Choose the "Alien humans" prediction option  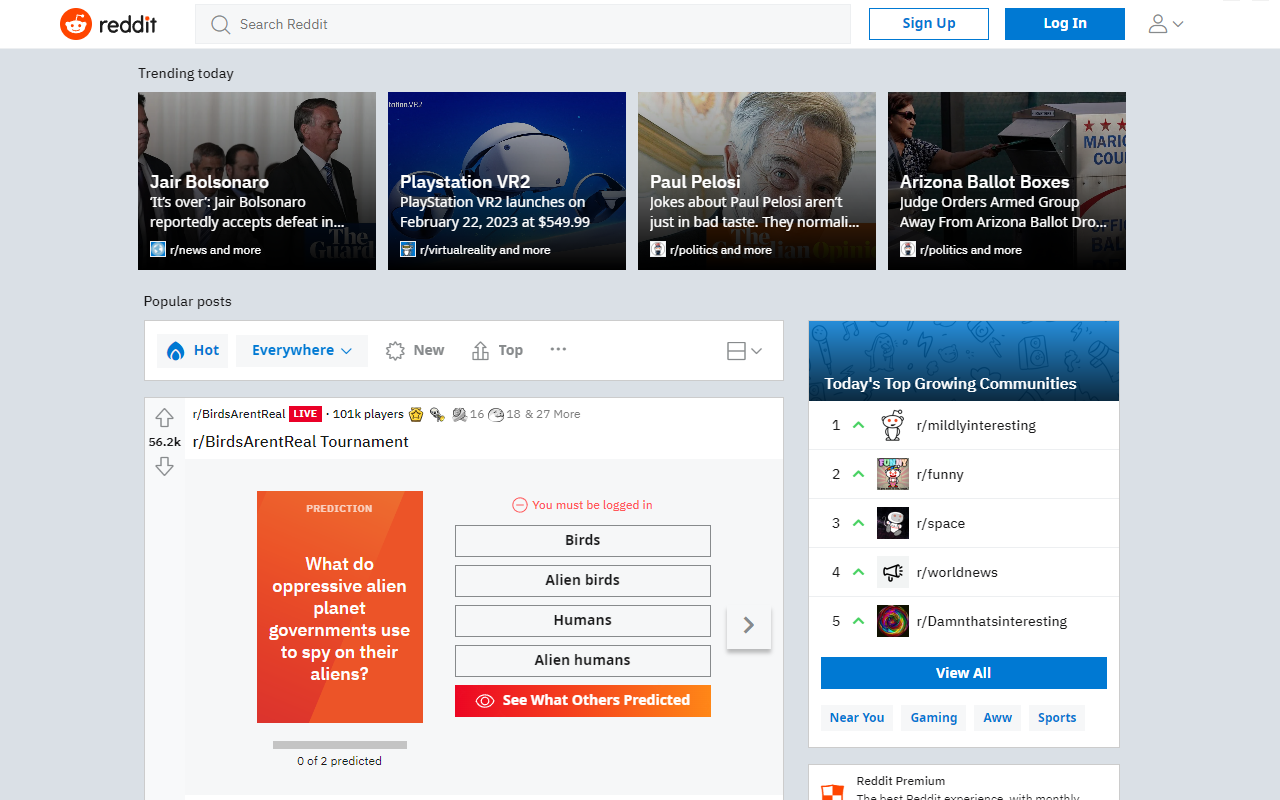(583, 661)
